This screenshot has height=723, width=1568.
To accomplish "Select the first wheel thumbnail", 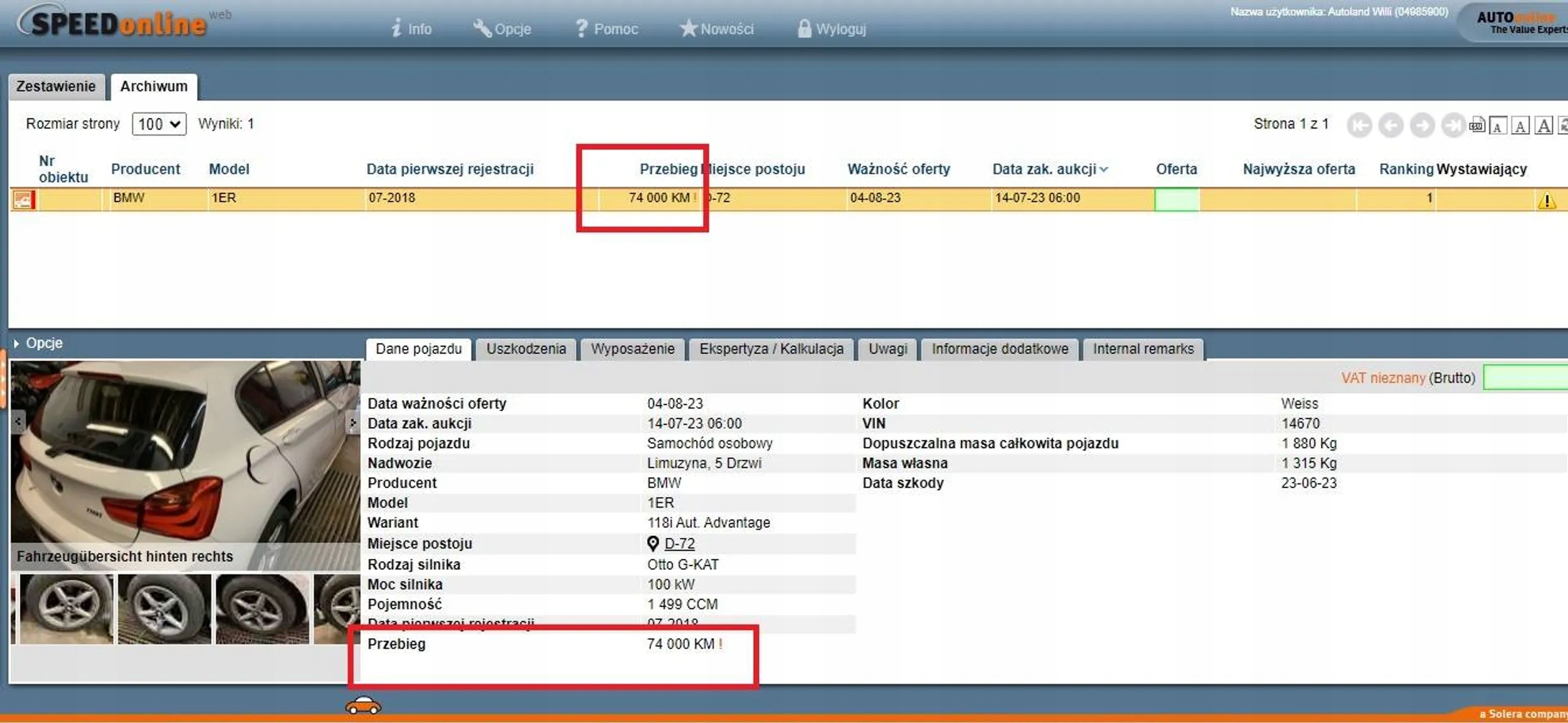I will coord(66,608).
